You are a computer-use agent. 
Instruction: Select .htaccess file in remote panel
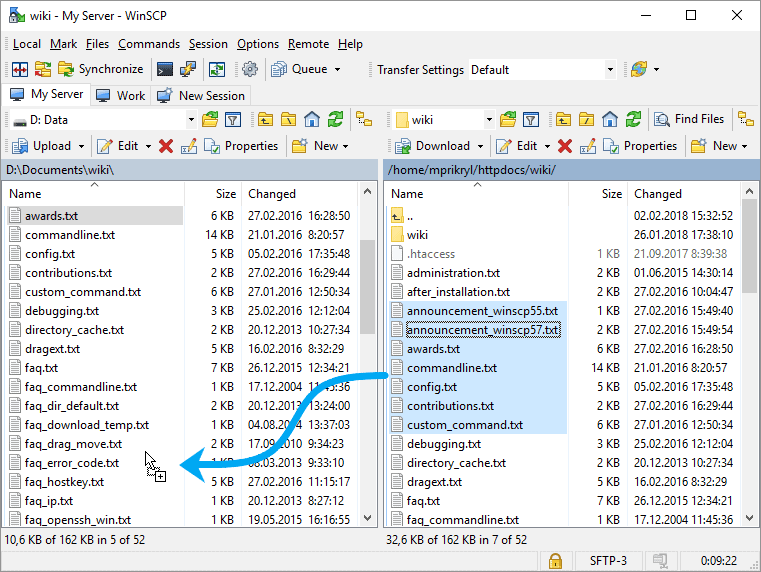coord(431,254)
